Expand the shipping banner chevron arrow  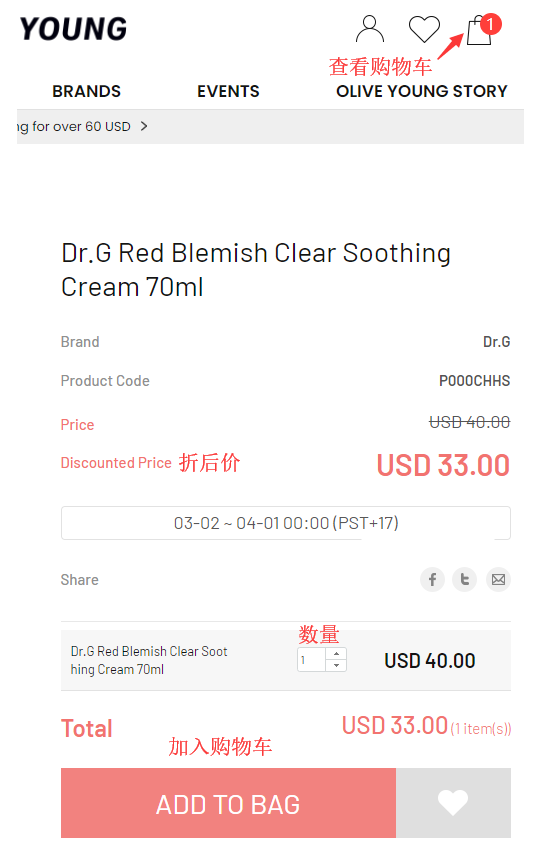click(x=144, y=126)
